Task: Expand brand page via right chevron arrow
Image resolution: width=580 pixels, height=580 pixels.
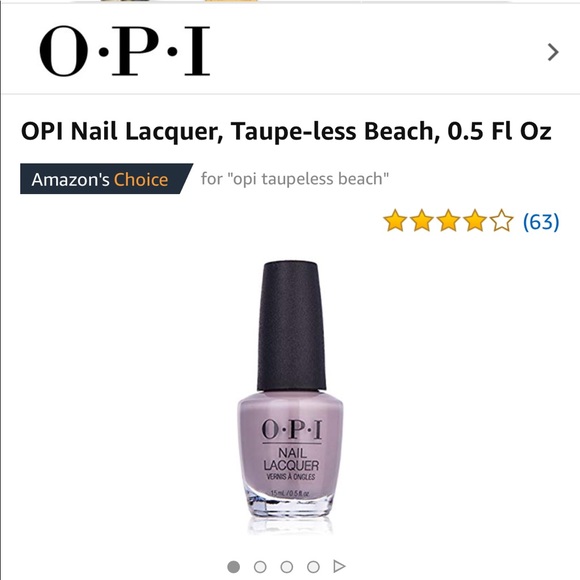Action: (553, 52)
